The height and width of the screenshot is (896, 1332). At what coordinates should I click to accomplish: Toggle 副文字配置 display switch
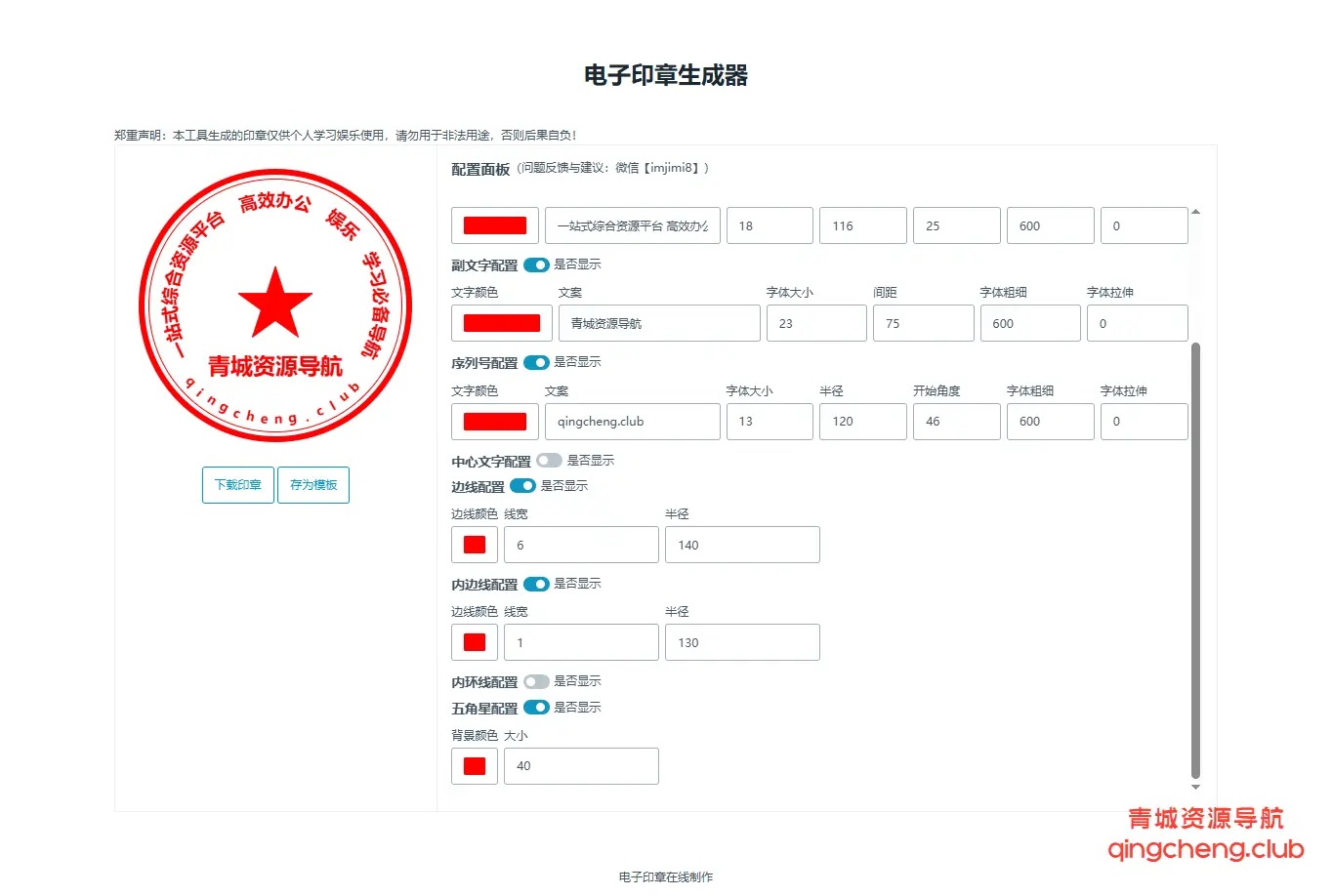point(536,265)
